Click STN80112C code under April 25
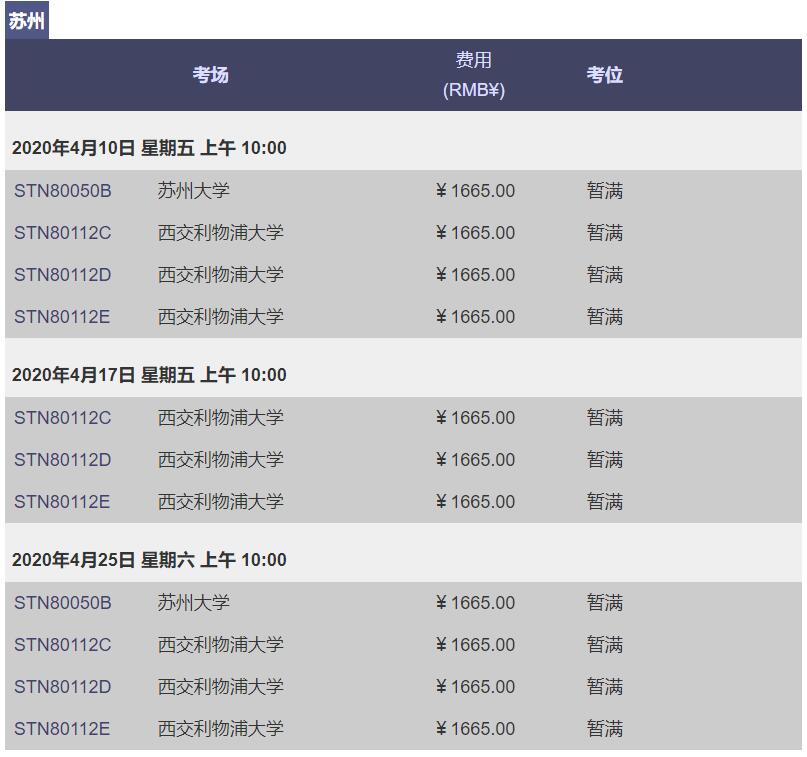The image size is (807, 757). coord(63,645)
